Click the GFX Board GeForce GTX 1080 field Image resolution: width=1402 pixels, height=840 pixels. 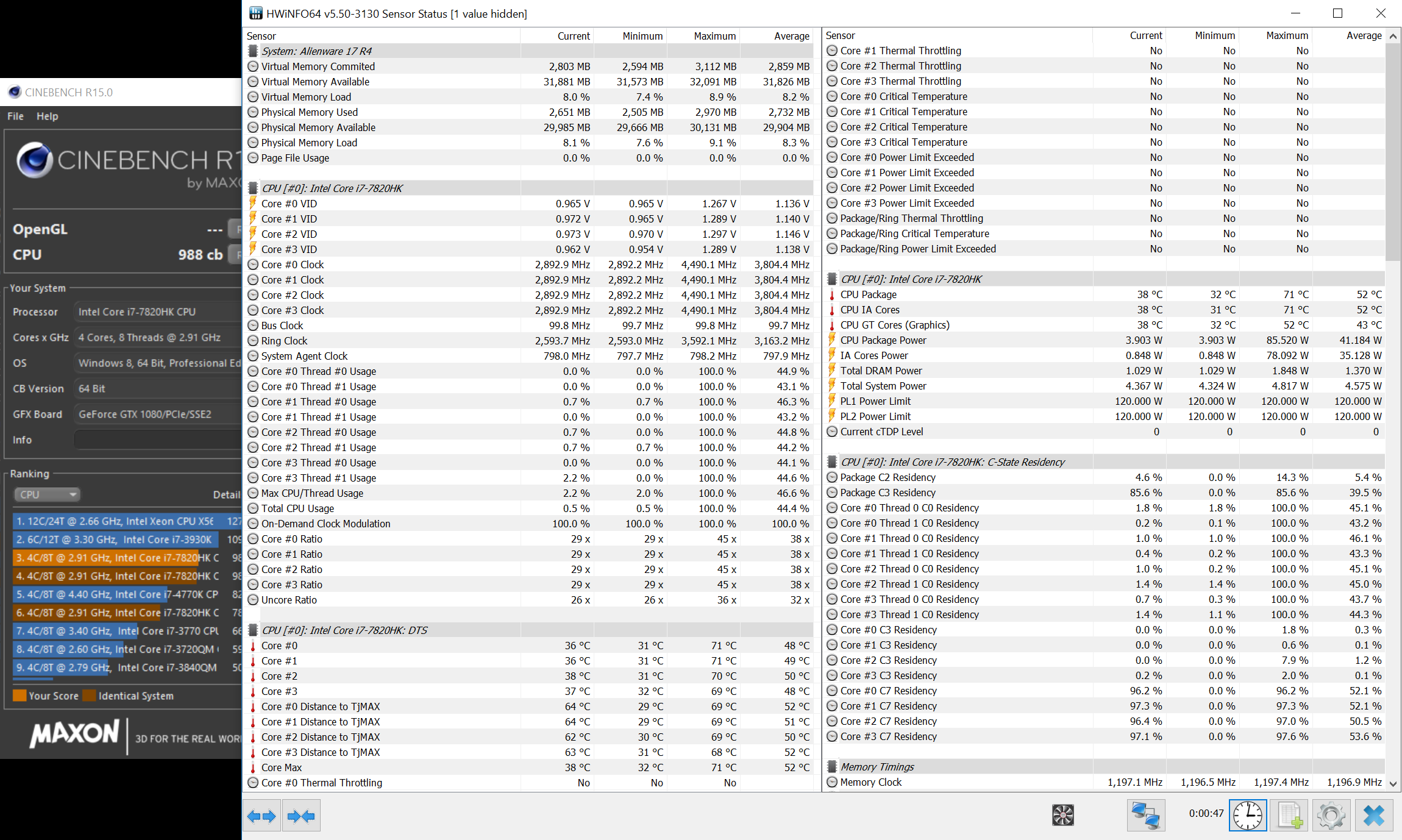157,414
